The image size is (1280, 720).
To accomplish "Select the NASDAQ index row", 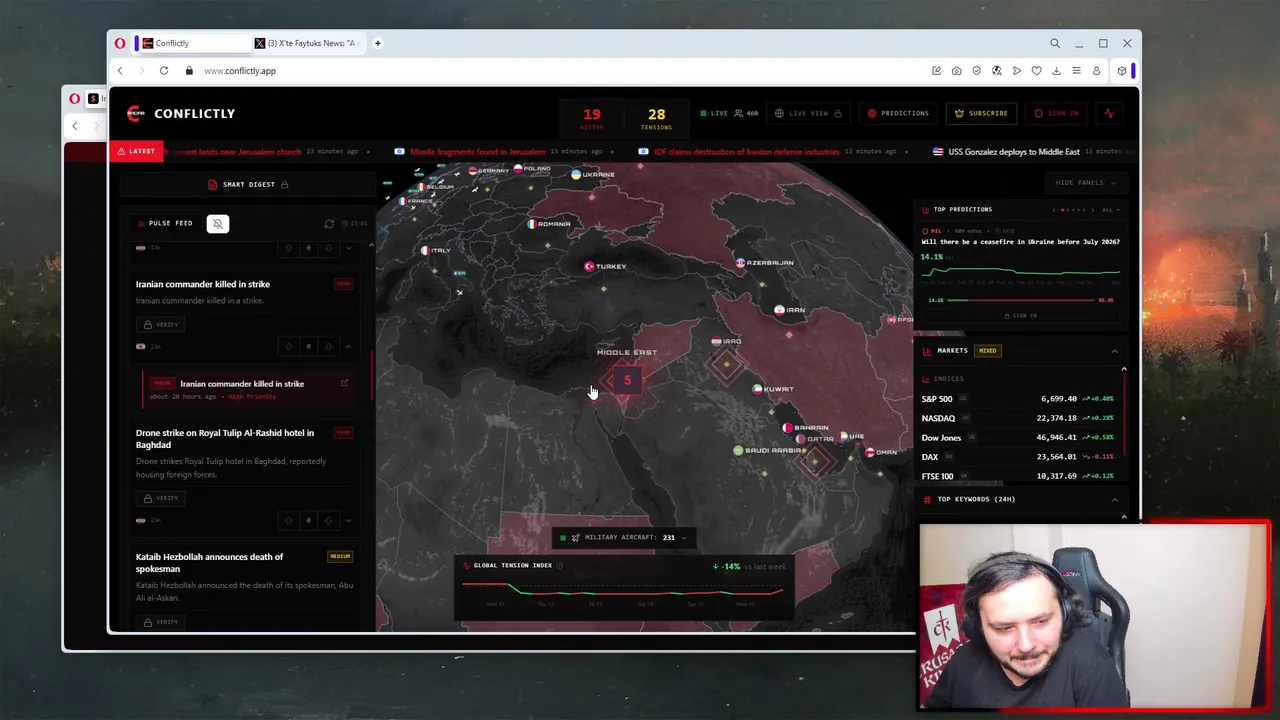I will tap(1017, 418).
